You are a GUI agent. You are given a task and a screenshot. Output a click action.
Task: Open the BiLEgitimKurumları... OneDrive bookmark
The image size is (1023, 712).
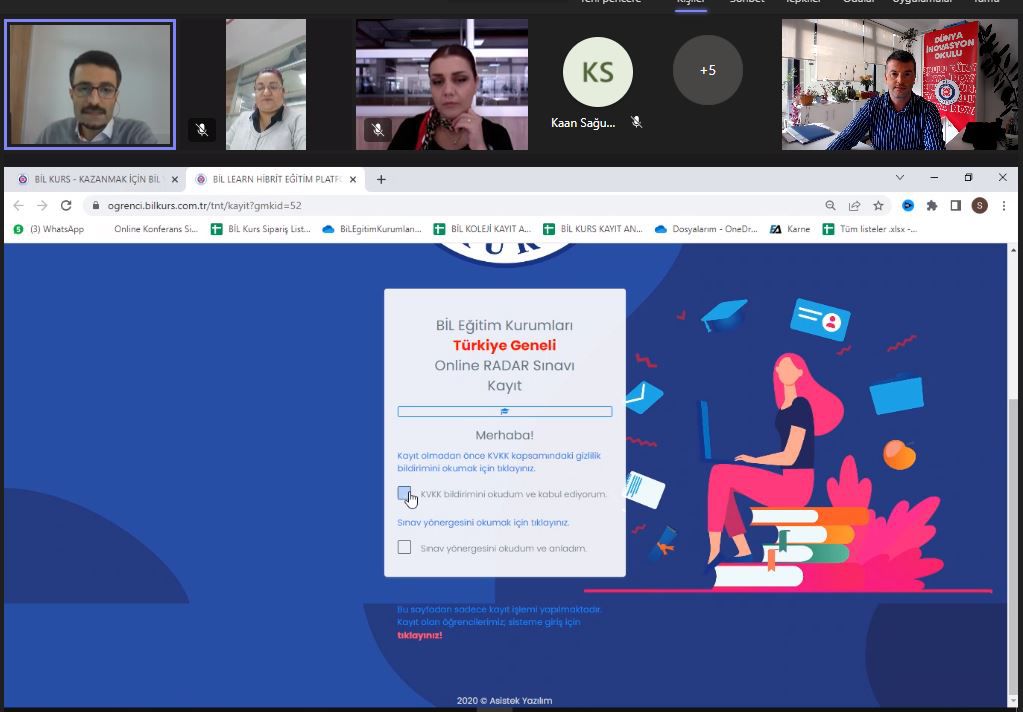373,229
